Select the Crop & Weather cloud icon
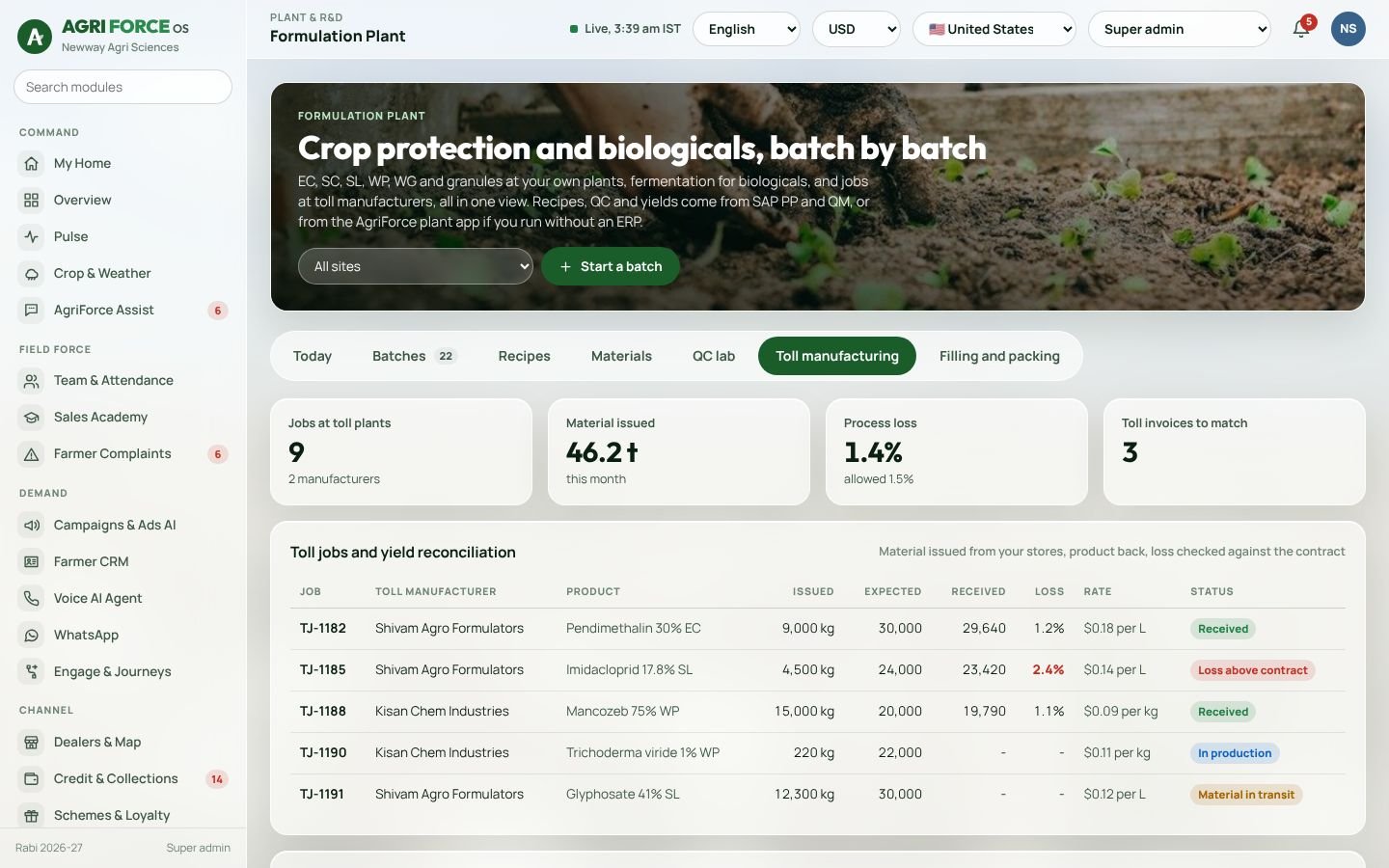The height and width of the screenshot is (868, 1389). click(x=32, y=274)
